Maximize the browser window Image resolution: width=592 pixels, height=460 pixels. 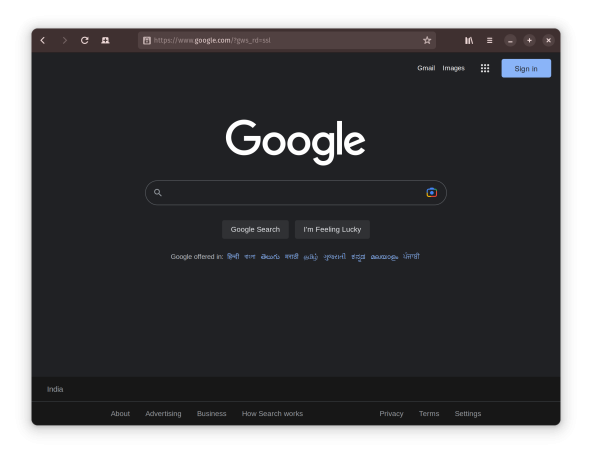[x=529, y=40]
